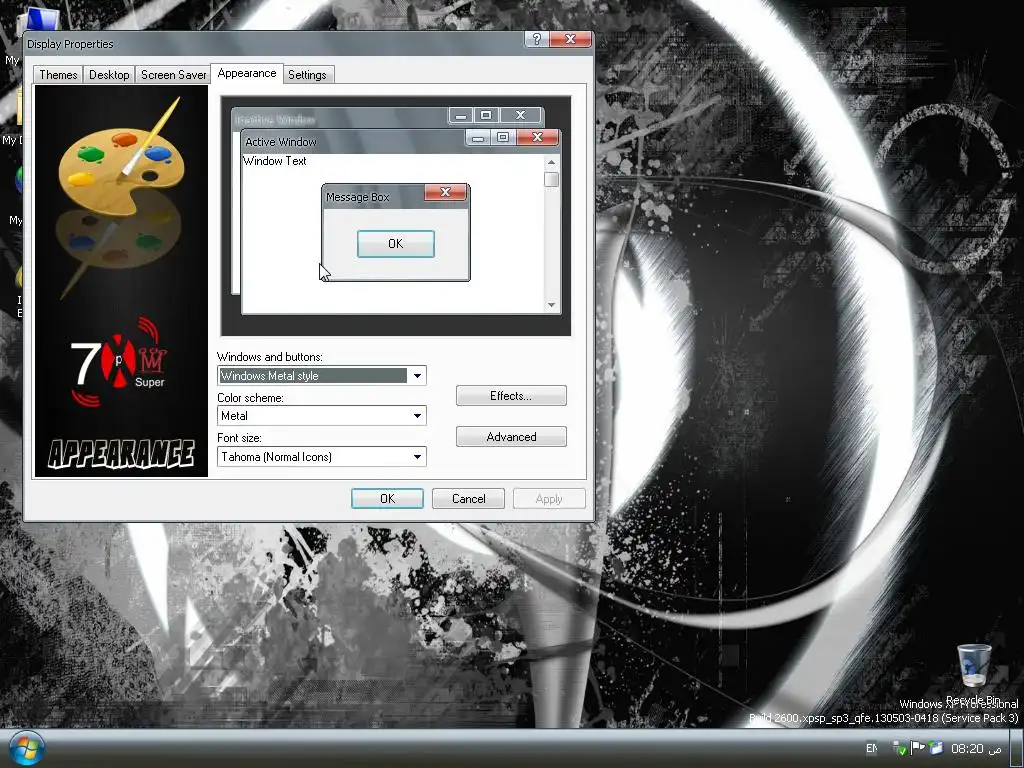Click preview scrollbar up arrow

551,162
